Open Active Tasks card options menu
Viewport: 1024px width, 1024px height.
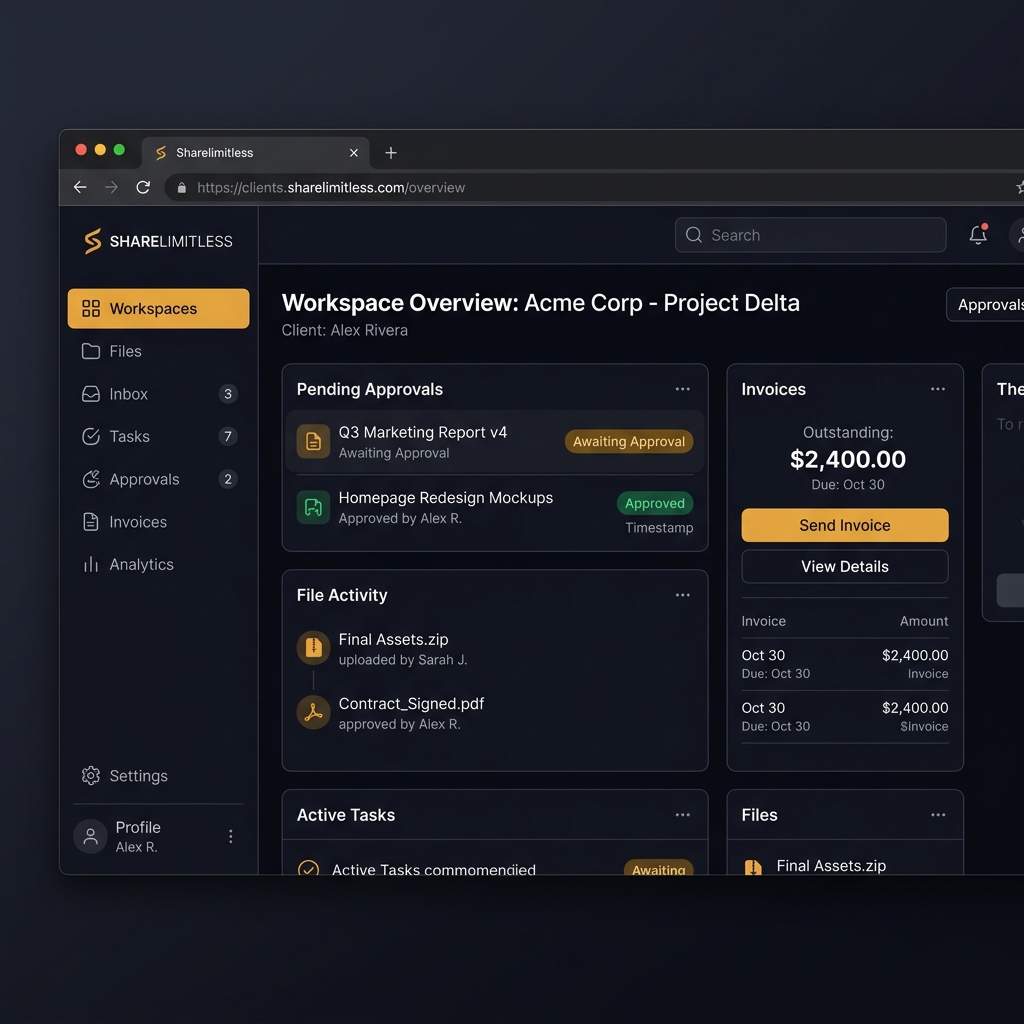(682, 815)
